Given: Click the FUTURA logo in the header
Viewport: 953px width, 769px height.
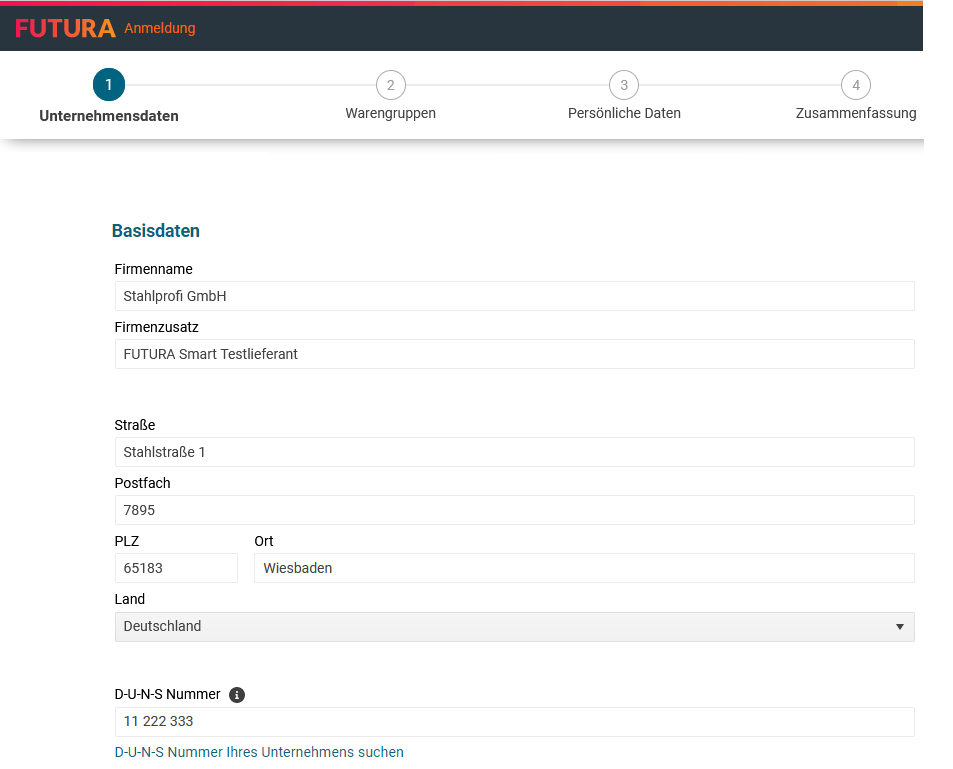Looking at the screenshot, I should pos(65,28).
